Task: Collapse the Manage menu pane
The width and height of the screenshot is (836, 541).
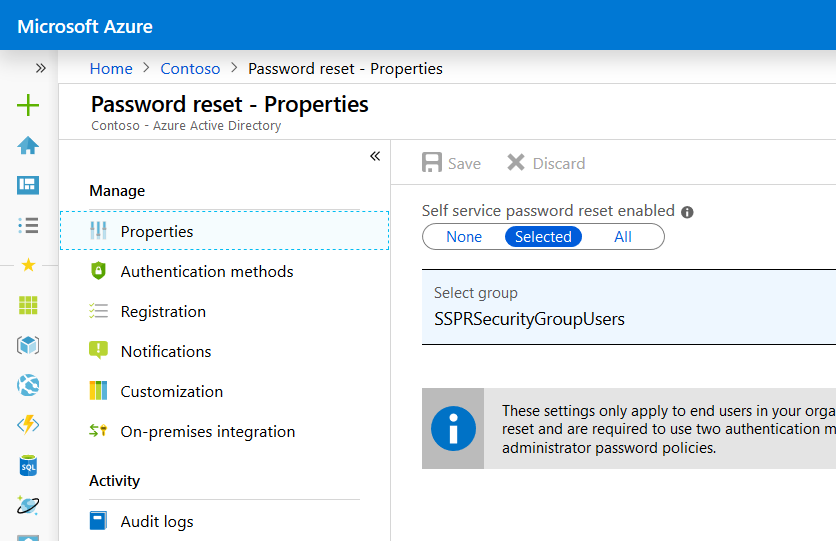Action: (x=375, y=156)
